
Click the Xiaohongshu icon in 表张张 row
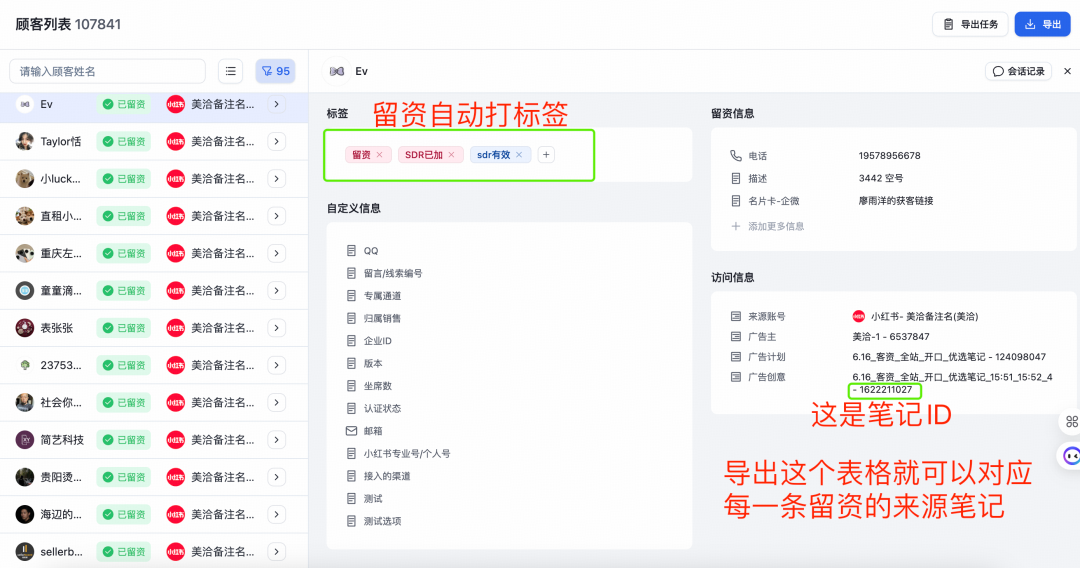176,328
